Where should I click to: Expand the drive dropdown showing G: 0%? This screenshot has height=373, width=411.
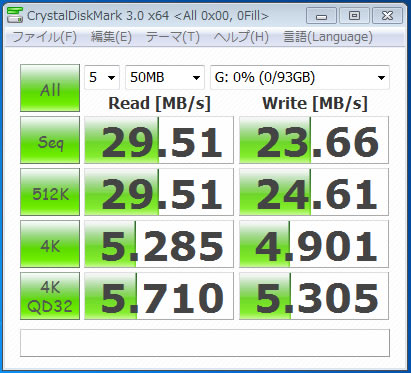(300, 77)
